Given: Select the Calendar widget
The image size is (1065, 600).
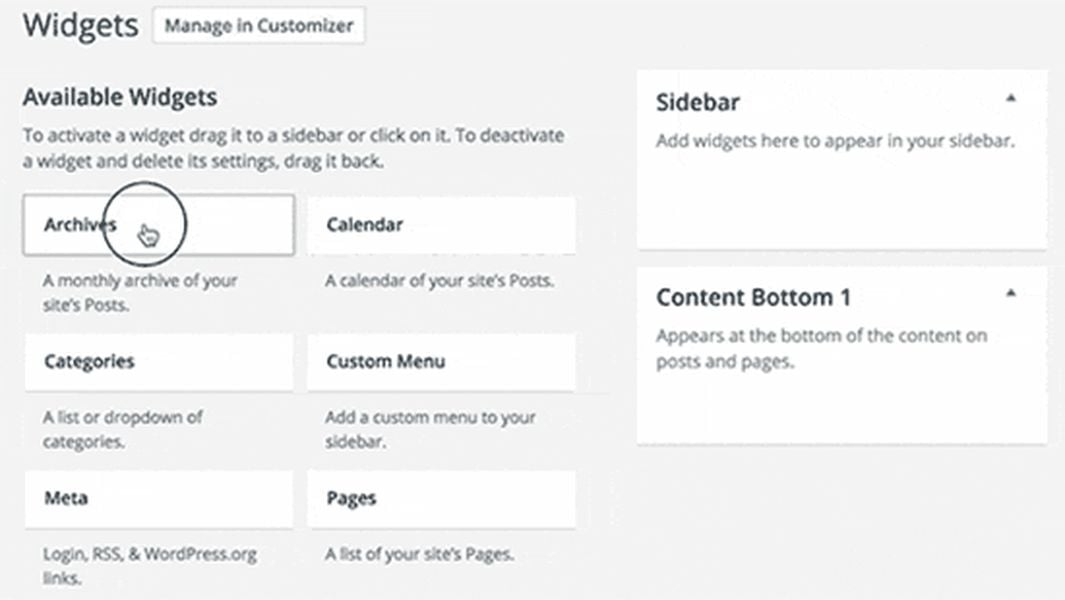Looking at the screenshot, I should tap(442, 225).
